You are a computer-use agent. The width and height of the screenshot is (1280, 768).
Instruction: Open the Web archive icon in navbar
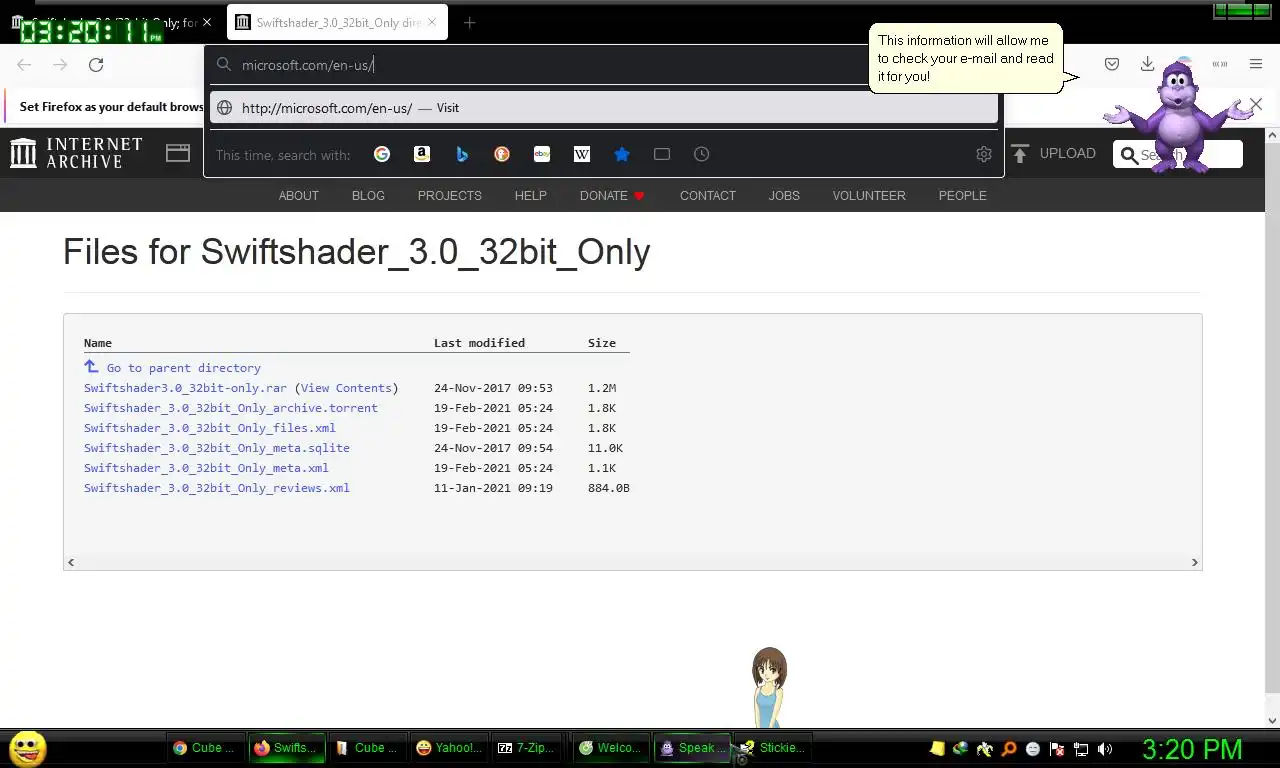[178, 153]
